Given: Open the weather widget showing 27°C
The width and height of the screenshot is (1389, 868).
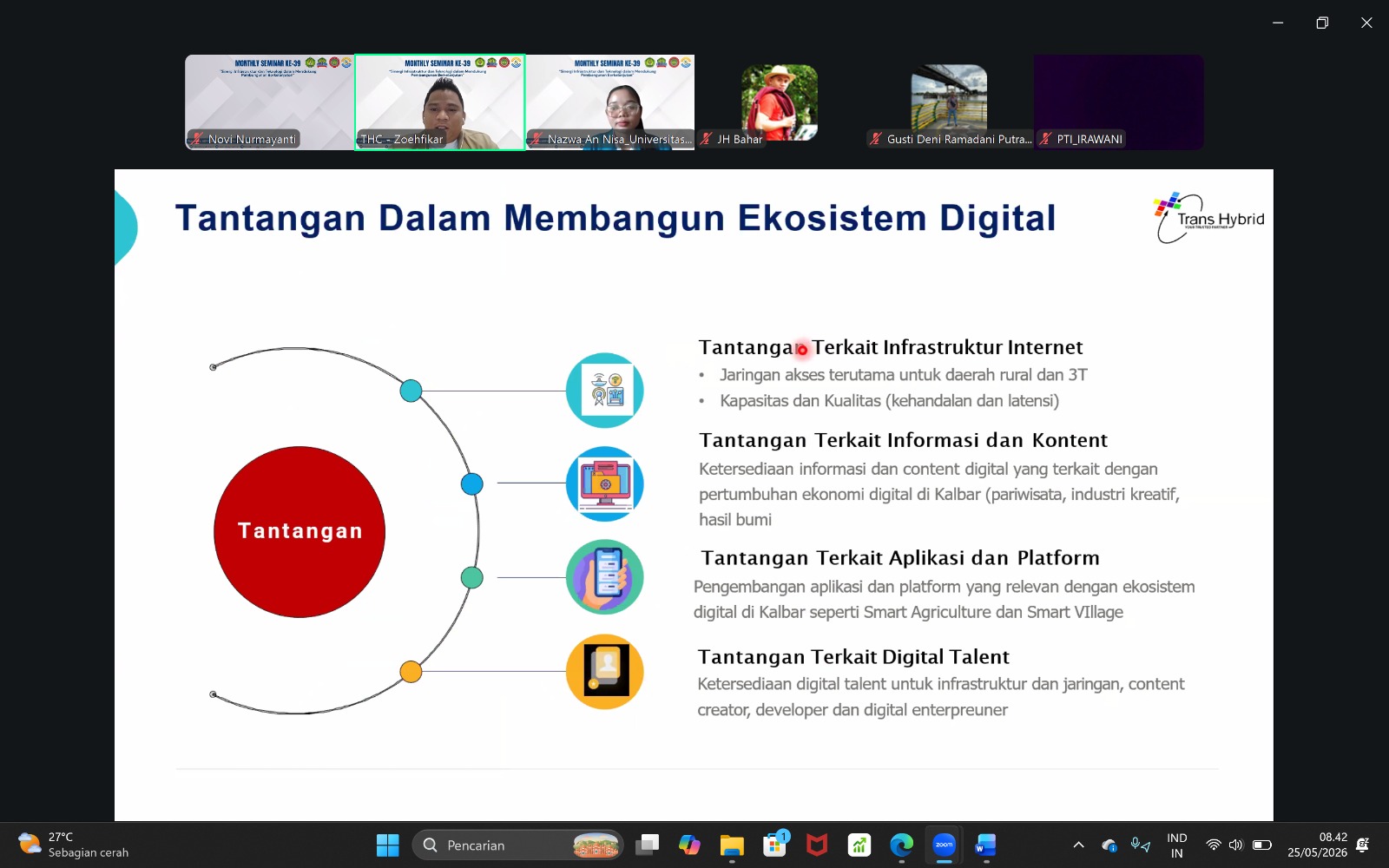Looking at the screenshot, I should pos(73,845).
